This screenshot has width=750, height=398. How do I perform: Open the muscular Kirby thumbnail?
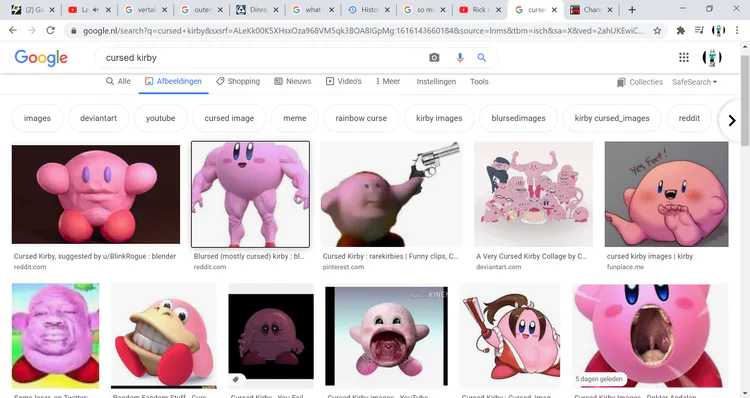tap(250, 194)
